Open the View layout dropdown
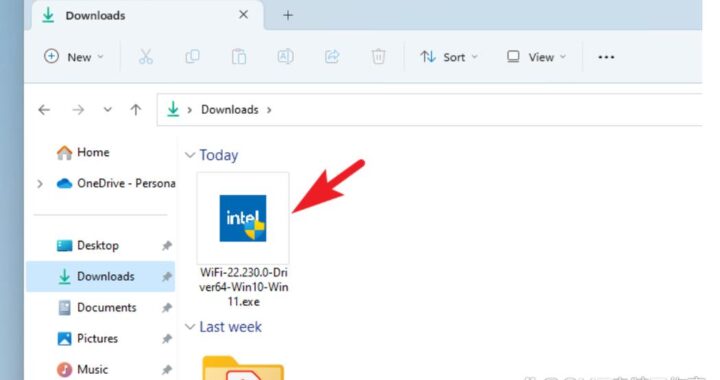Viewport: 720px width, 380px height. point(536,57)
